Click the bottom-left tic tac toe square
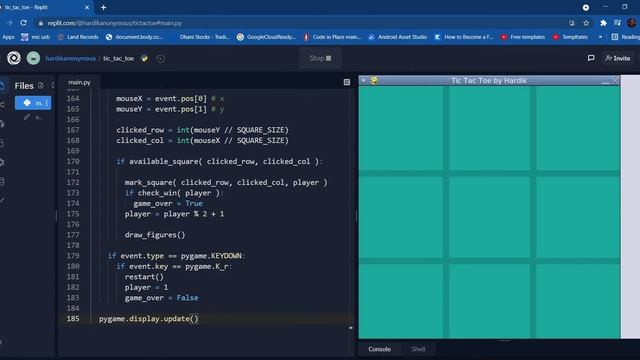640x360 pixels. click(x=401, y=301)
